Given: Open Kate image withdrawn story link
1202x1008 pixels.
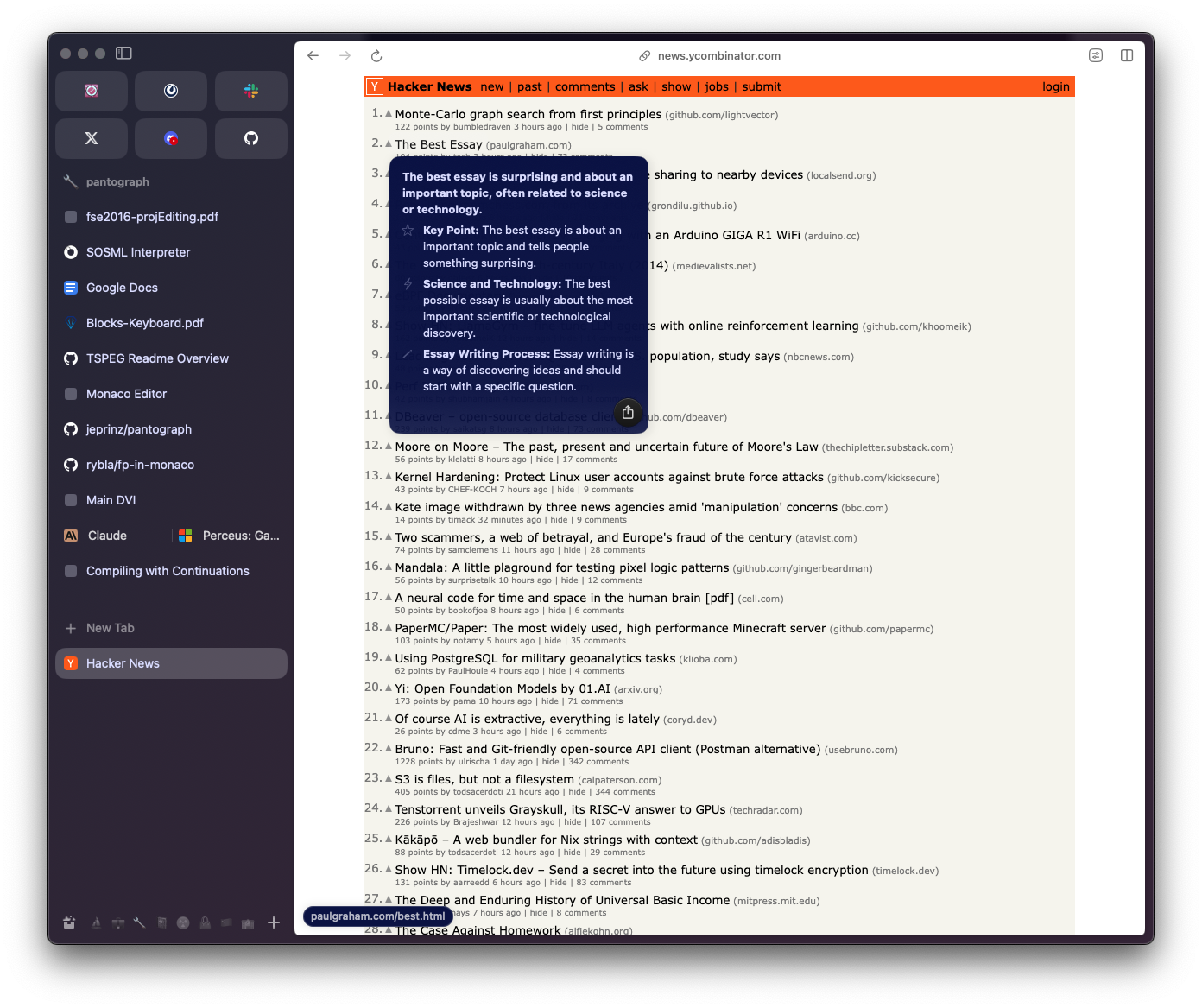Looking at the screenshot, I should coord(616,507).
